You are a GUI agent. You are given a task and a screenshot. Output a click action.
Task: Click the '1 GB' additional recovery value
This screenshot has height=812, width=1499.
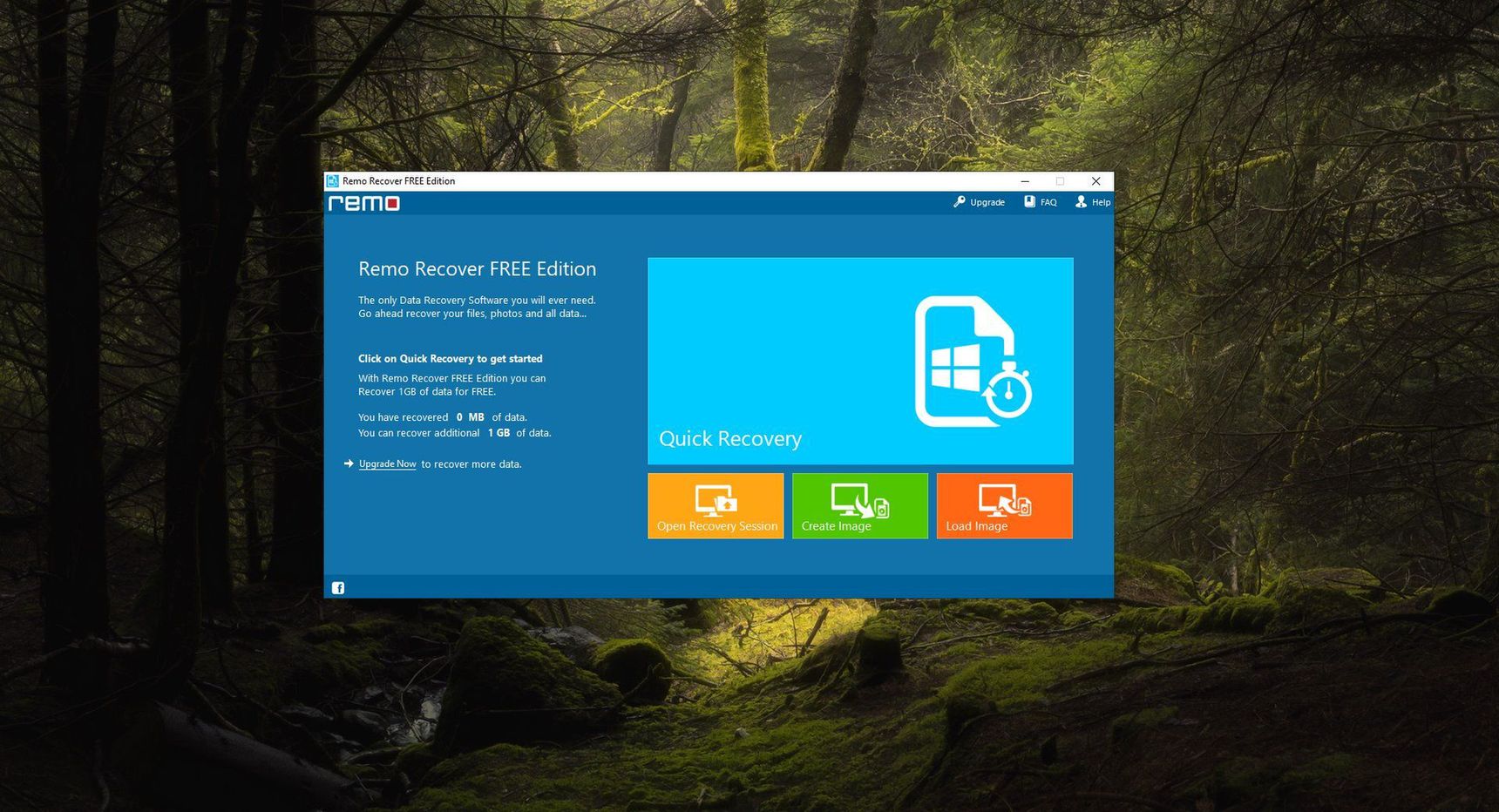point(499,433)
